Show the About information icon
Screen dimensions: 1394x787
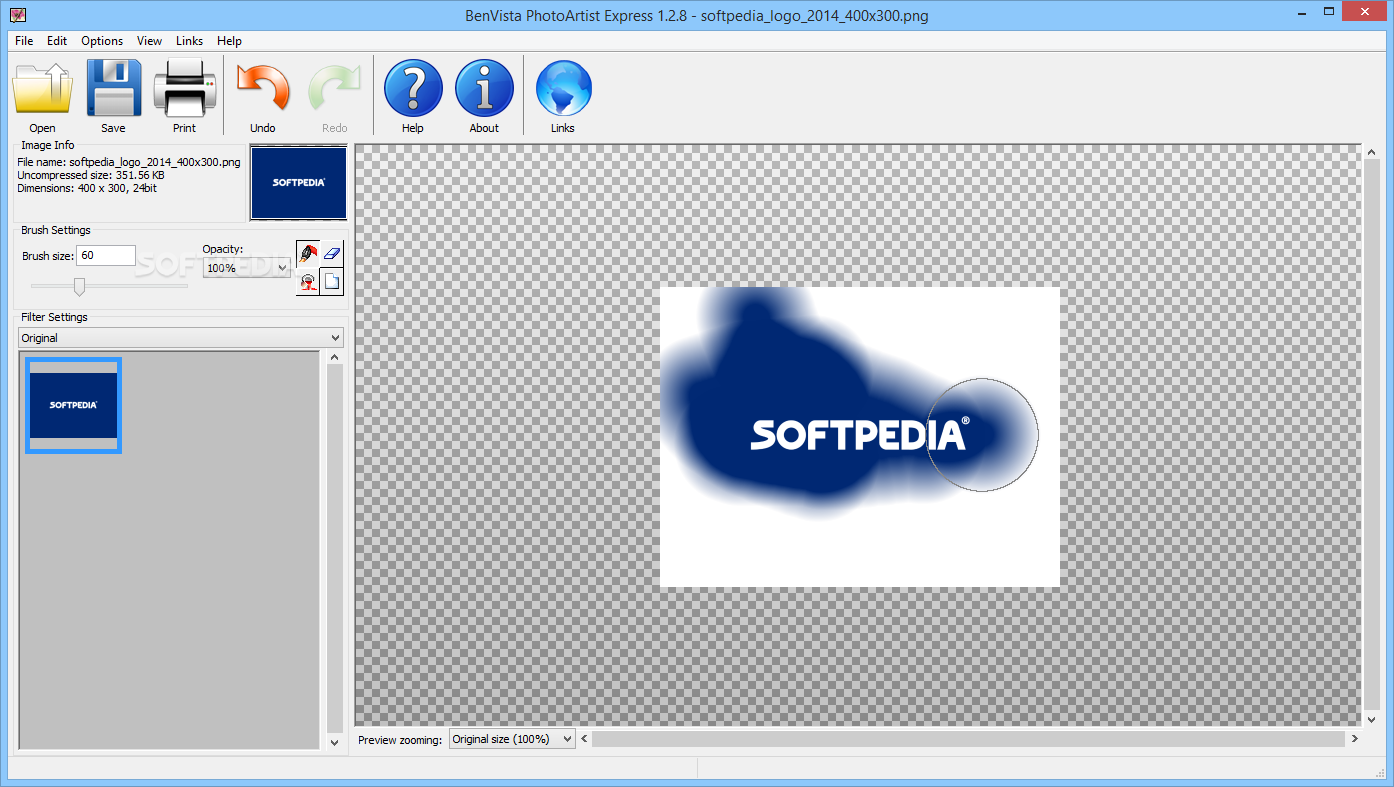coord(484,88)
